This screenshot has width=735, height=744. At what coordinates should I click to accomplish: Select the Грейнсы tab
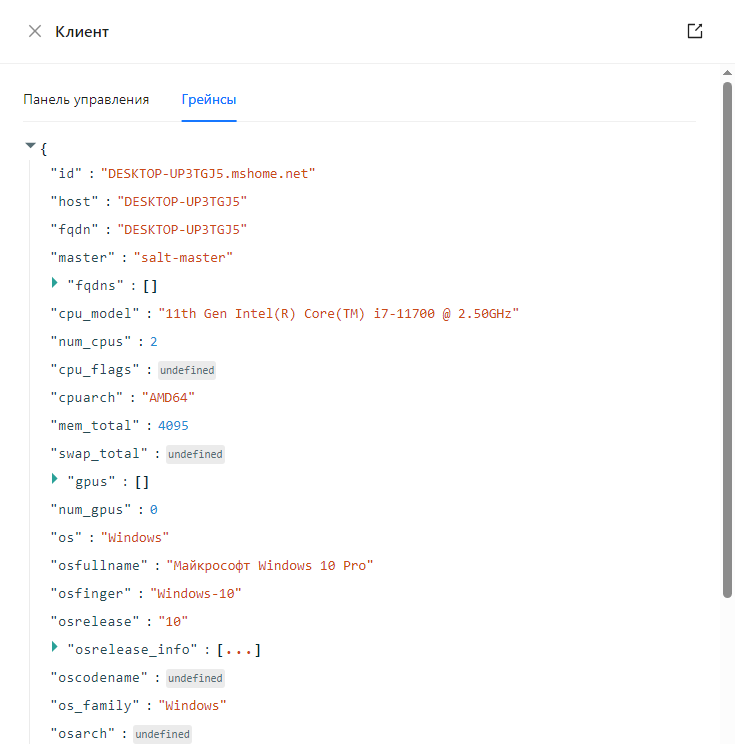(x=209, y=99)
